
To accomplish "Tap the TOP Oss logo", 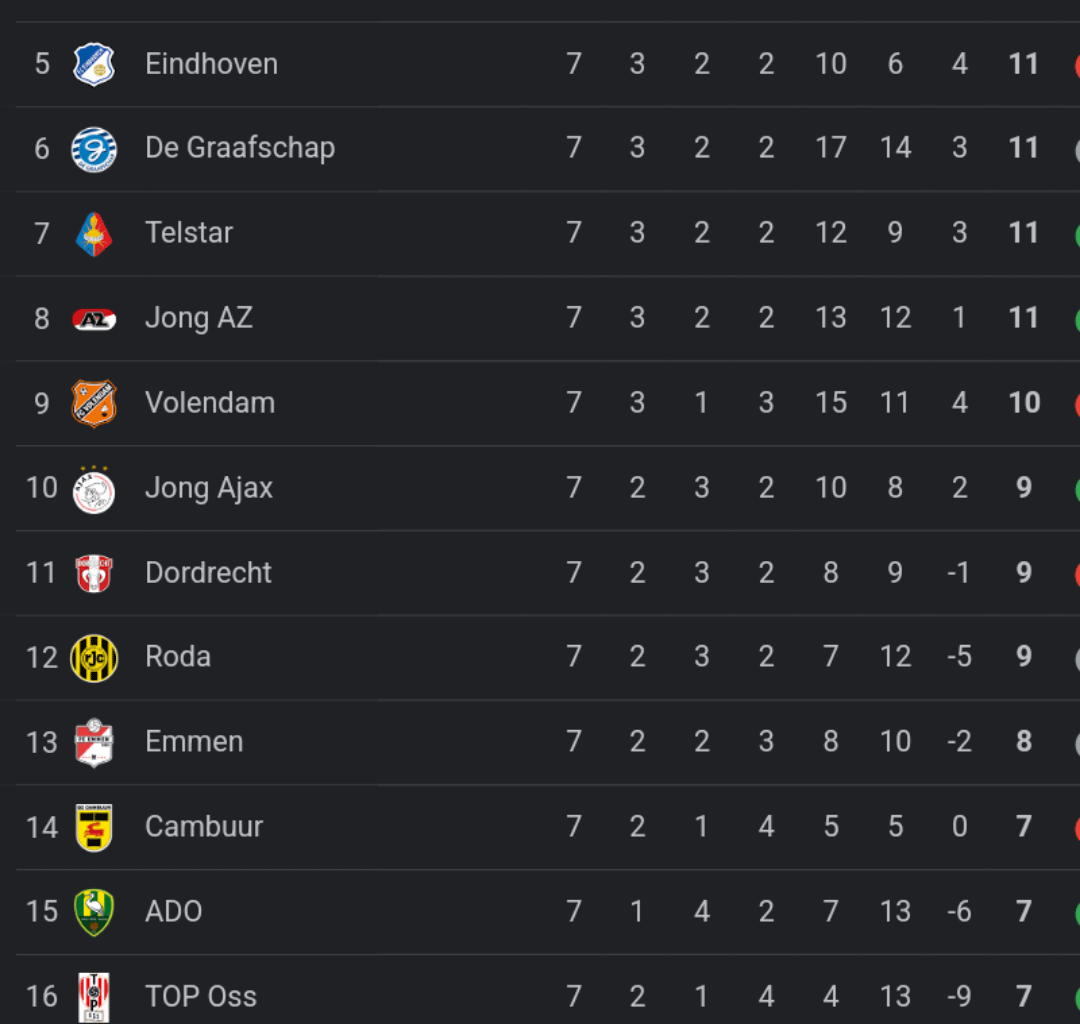I will [94, 997].
